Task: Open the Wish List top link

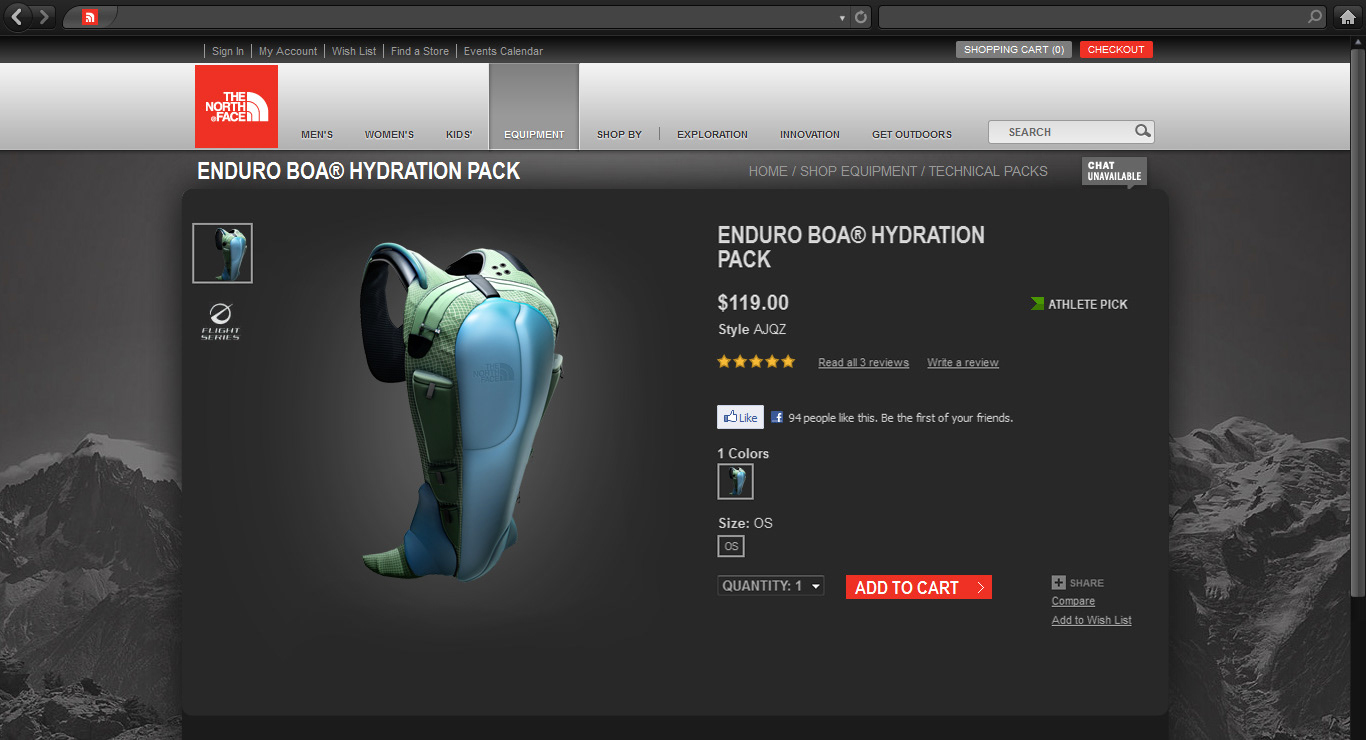Action: 354,51
